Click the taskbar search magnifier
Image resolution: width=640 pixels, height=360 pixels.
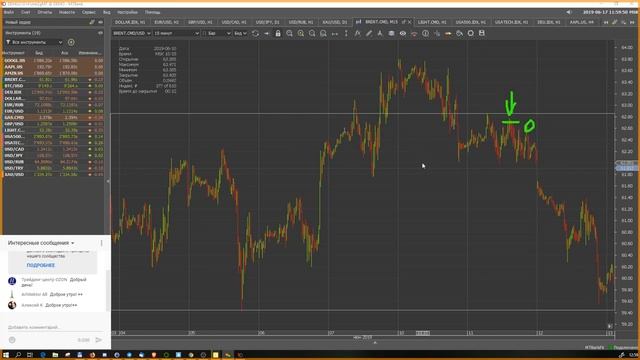click(18, 355)
